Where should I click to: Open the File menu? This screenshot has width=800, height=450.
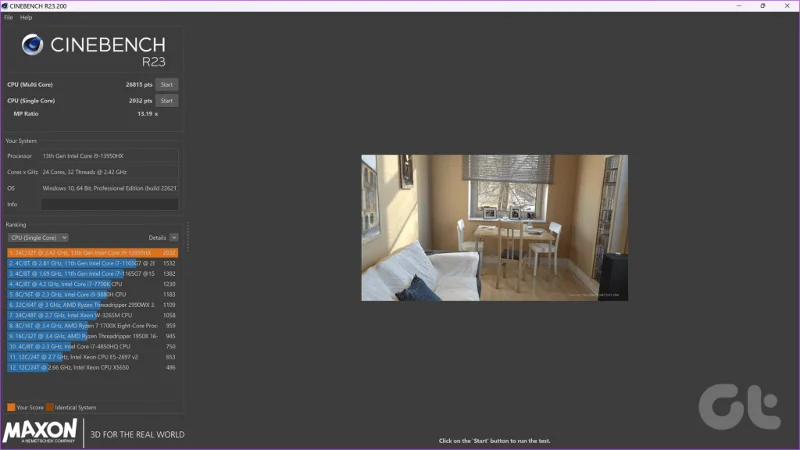point(8,17)
